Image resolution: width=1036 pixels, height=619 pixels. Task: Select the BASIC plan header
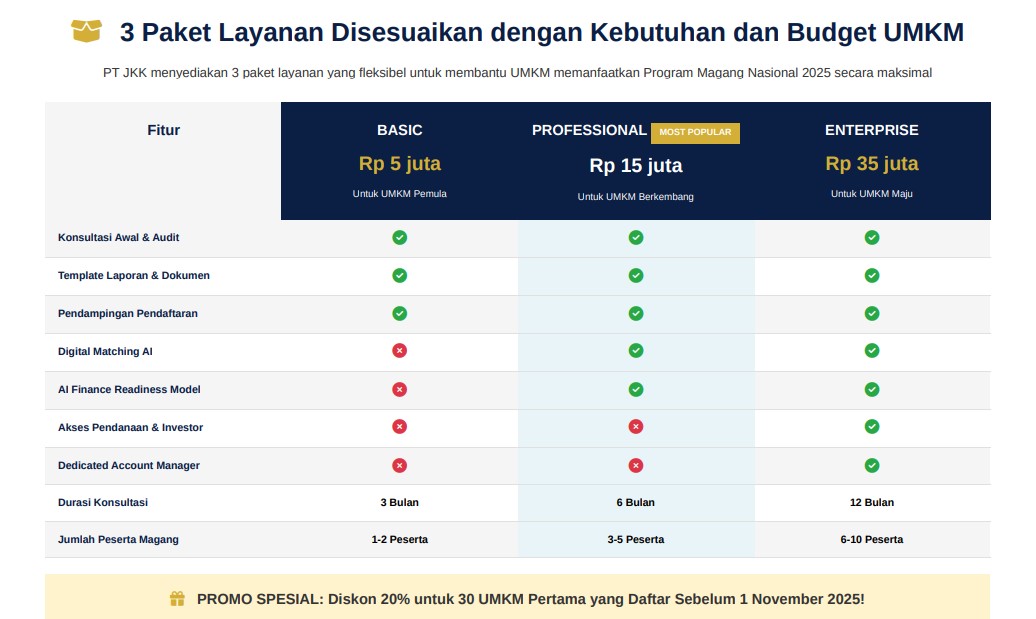(399, 130)
